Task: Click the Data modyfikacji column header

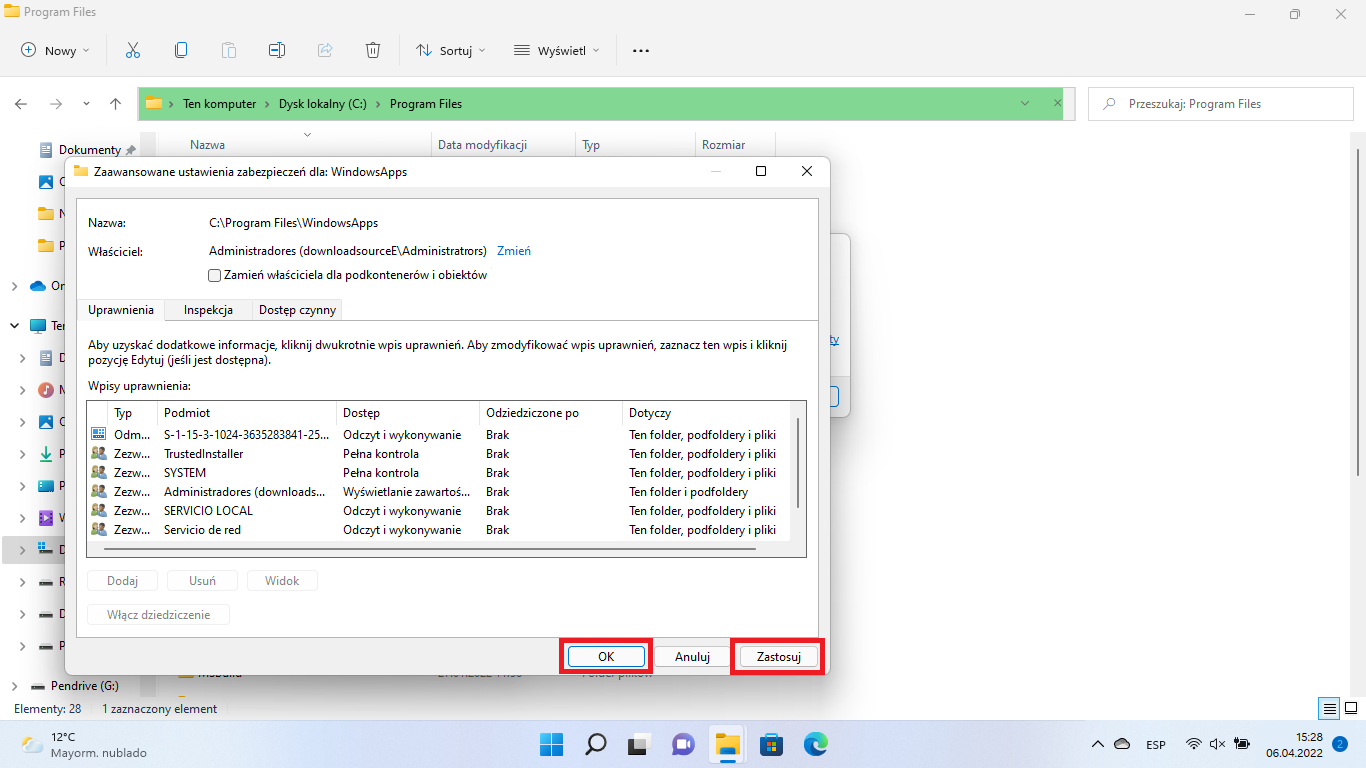Action: coord(482,145)
